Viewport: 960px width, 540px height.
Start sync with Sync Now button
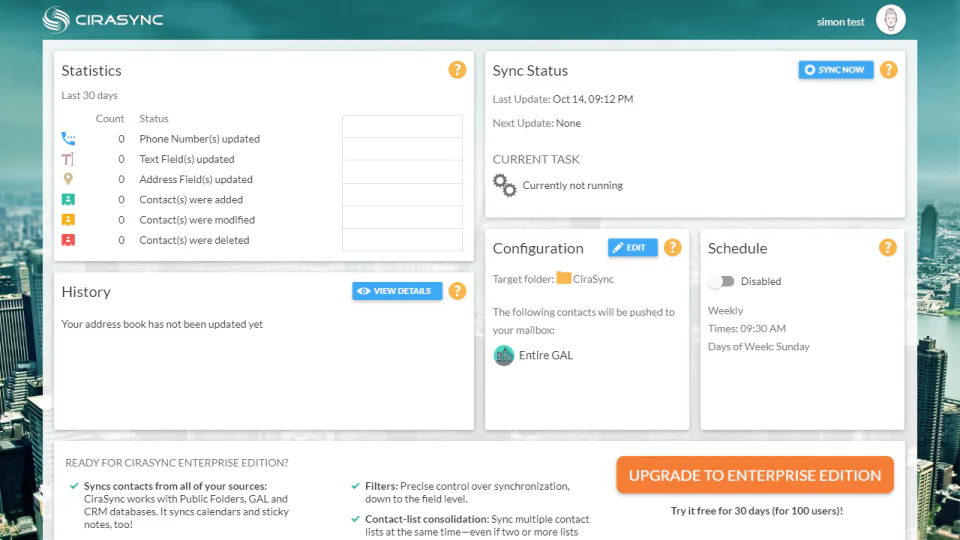tap(836, 70)
